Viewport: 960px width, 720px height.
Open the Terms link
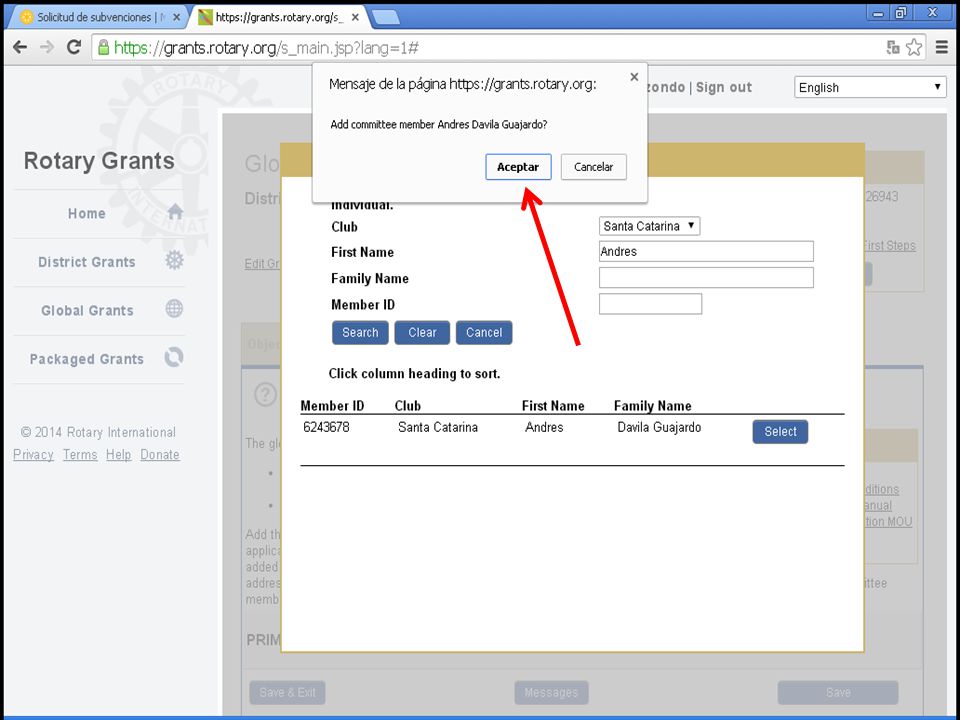tap(80, 455)
